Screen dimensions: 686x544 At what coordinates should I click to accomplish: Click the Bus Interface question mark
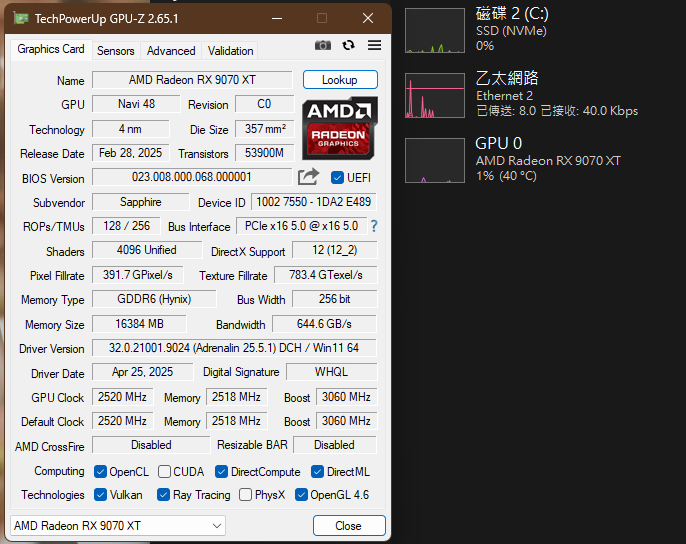[x=374, y=226]
